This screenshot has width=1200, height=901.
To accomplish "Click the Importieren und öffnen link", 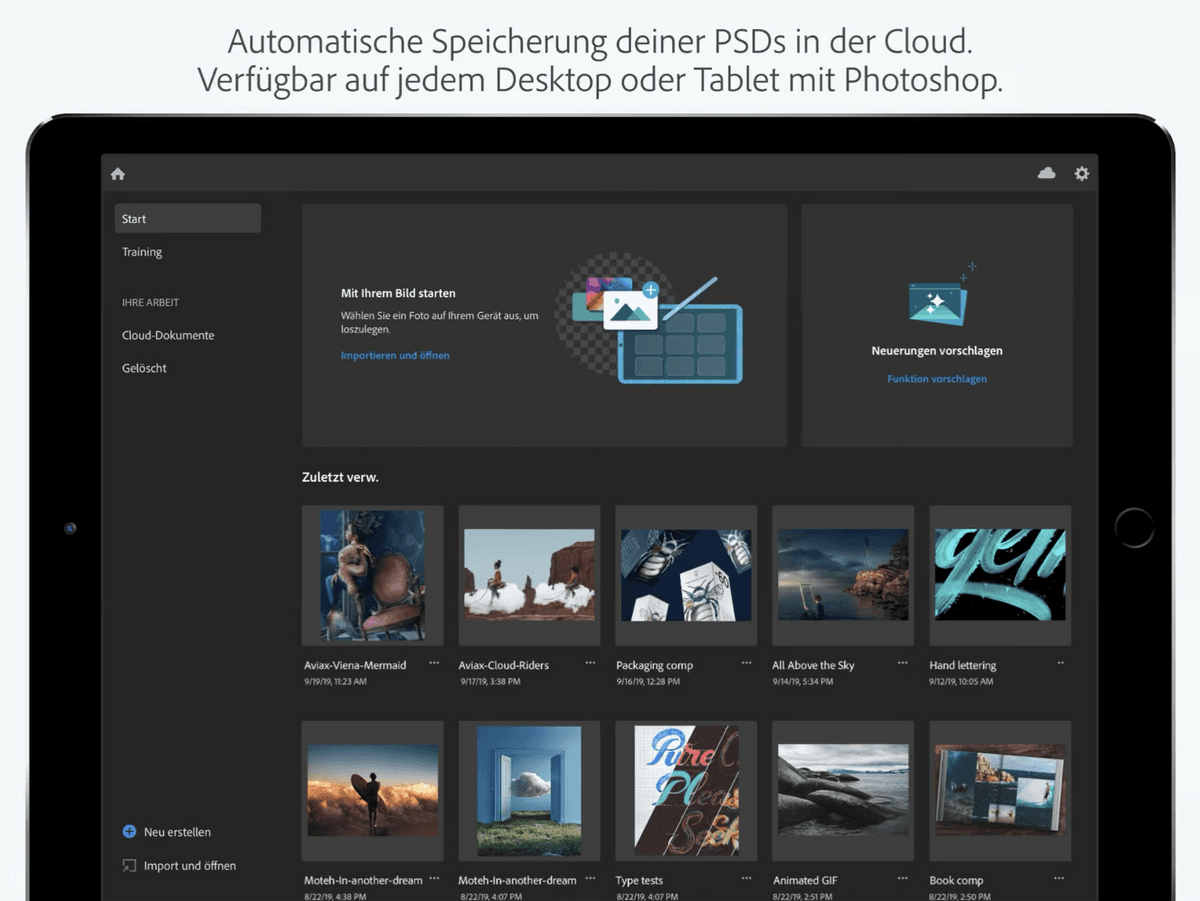I will [x=395, y=355].
